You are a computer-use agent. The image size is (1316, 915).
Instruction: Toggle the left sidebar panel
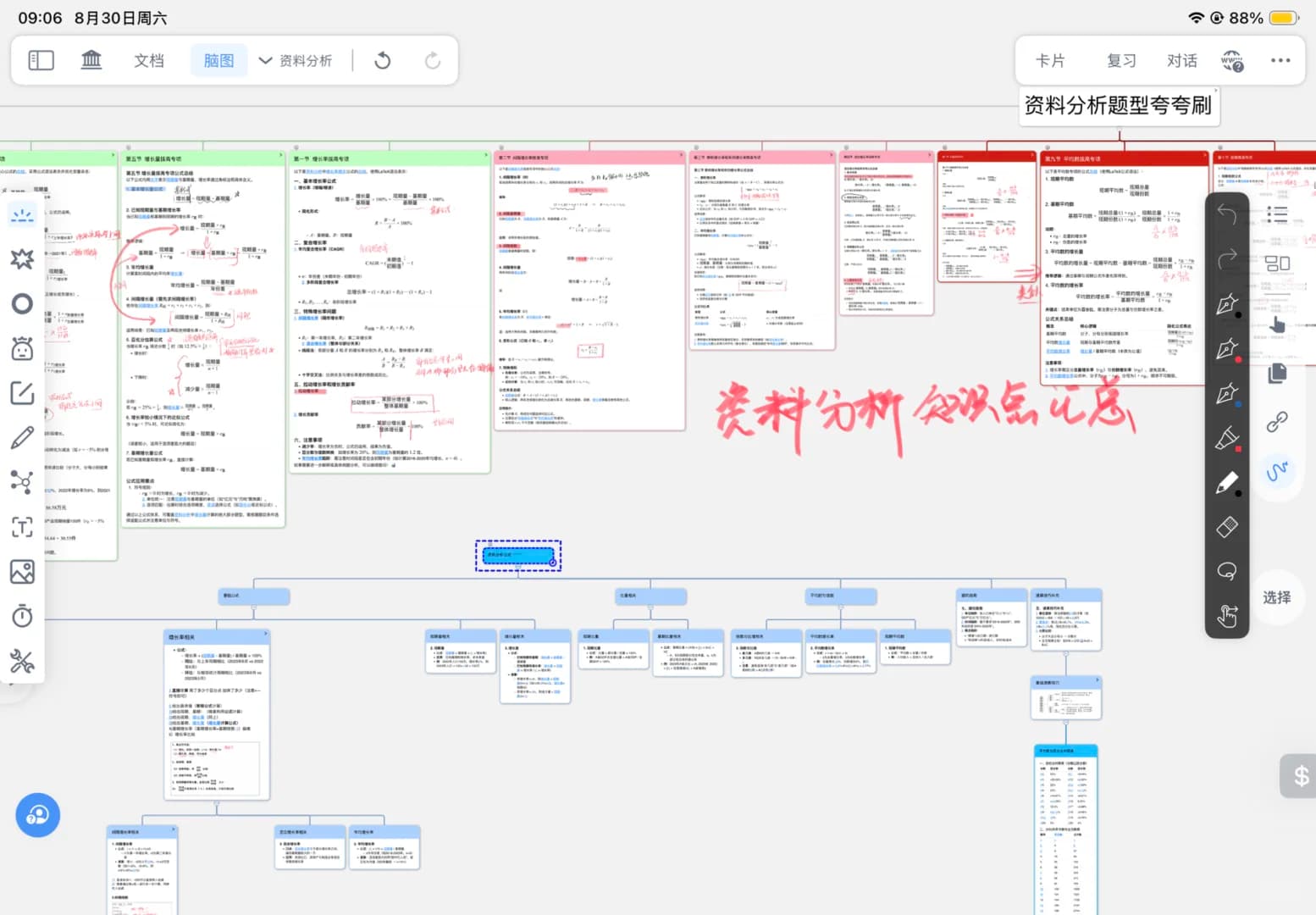pyautogui.click(x=41, y=60)
